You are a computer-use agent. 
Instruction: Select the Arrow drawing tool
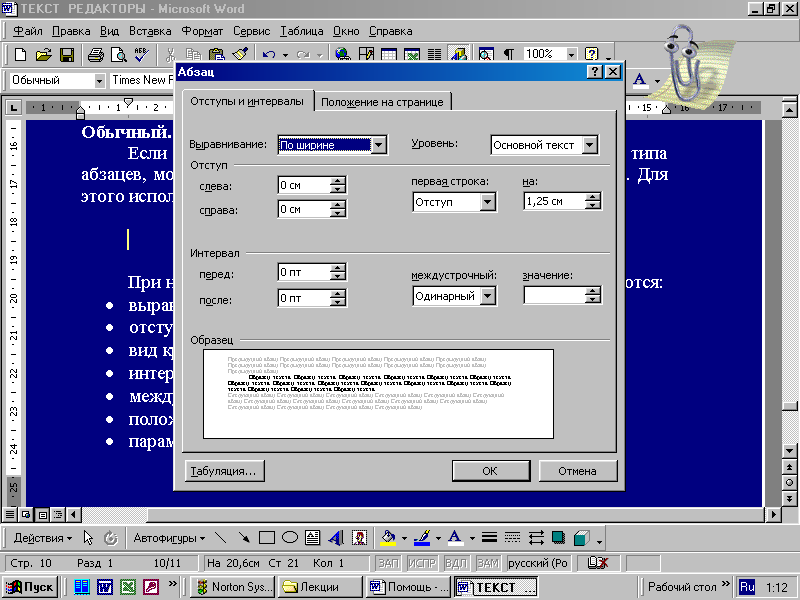244,538
